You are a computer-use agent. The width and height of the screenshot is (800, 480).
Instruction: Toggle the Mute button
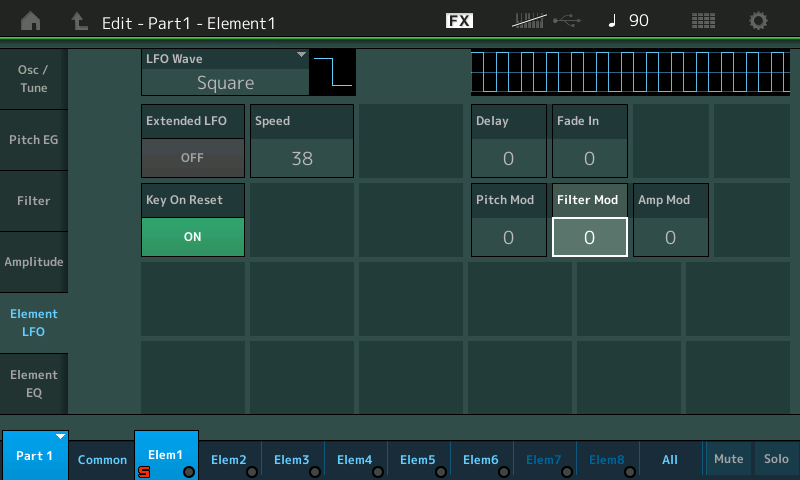pos(728,459)
